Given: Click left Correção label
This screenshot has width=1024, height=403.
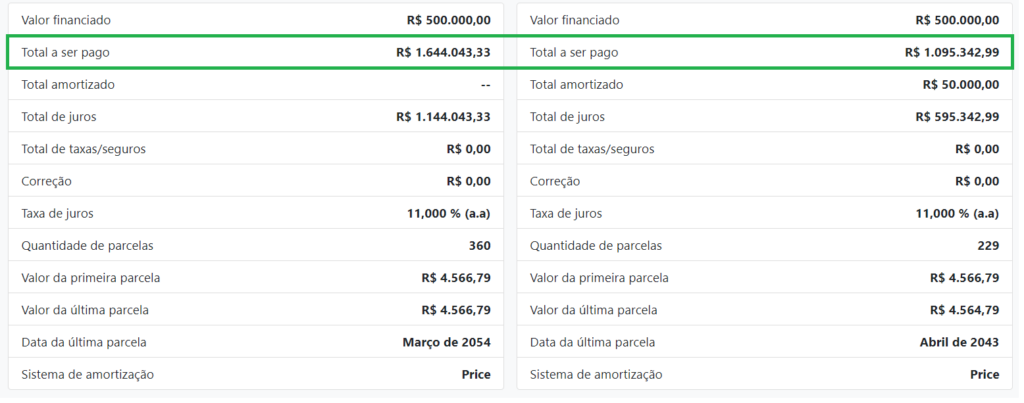Looking at the screenshot, I should tap(46, 181).
